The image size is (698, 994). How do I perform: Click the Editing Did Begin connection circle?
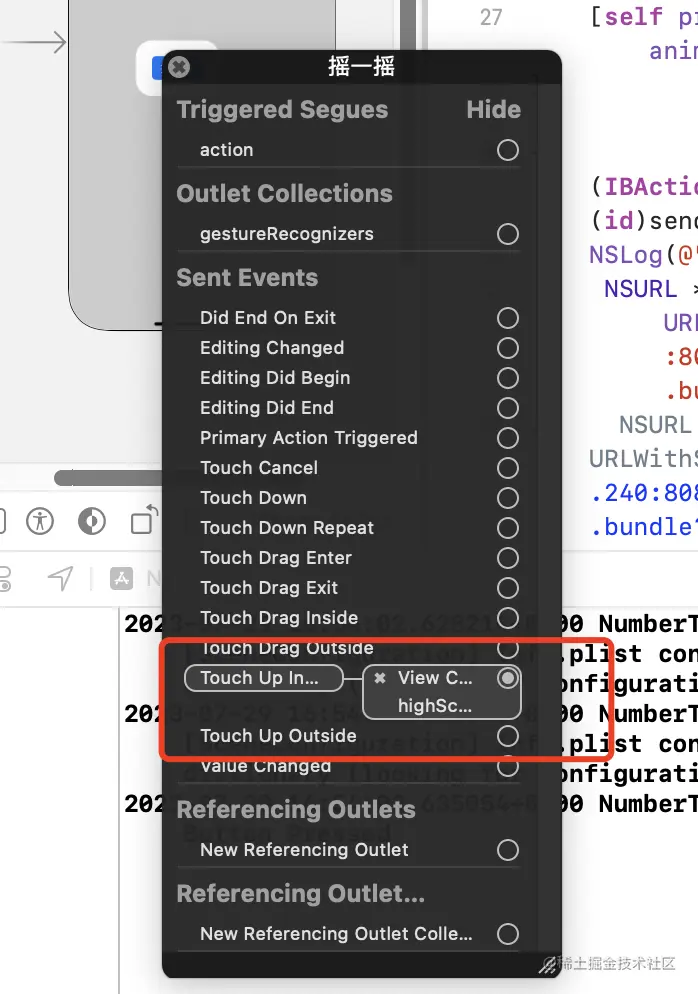508,378
